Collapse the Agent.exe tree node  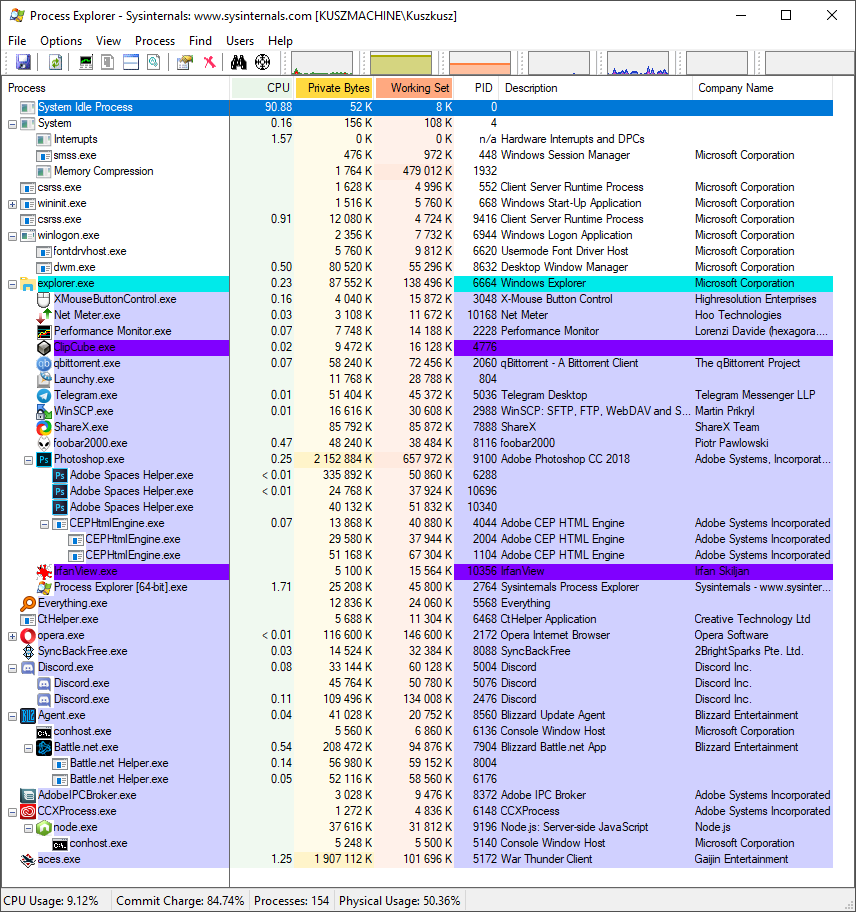pyautogui.click(x=12, y=716)
